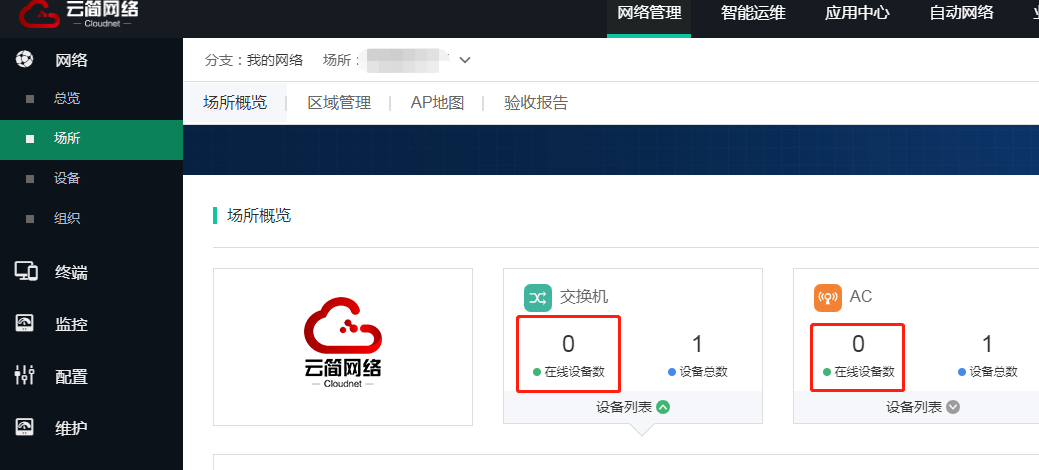Click AC 设备总数 value 1
This screenshot has width=1039, height=470.
987,344
